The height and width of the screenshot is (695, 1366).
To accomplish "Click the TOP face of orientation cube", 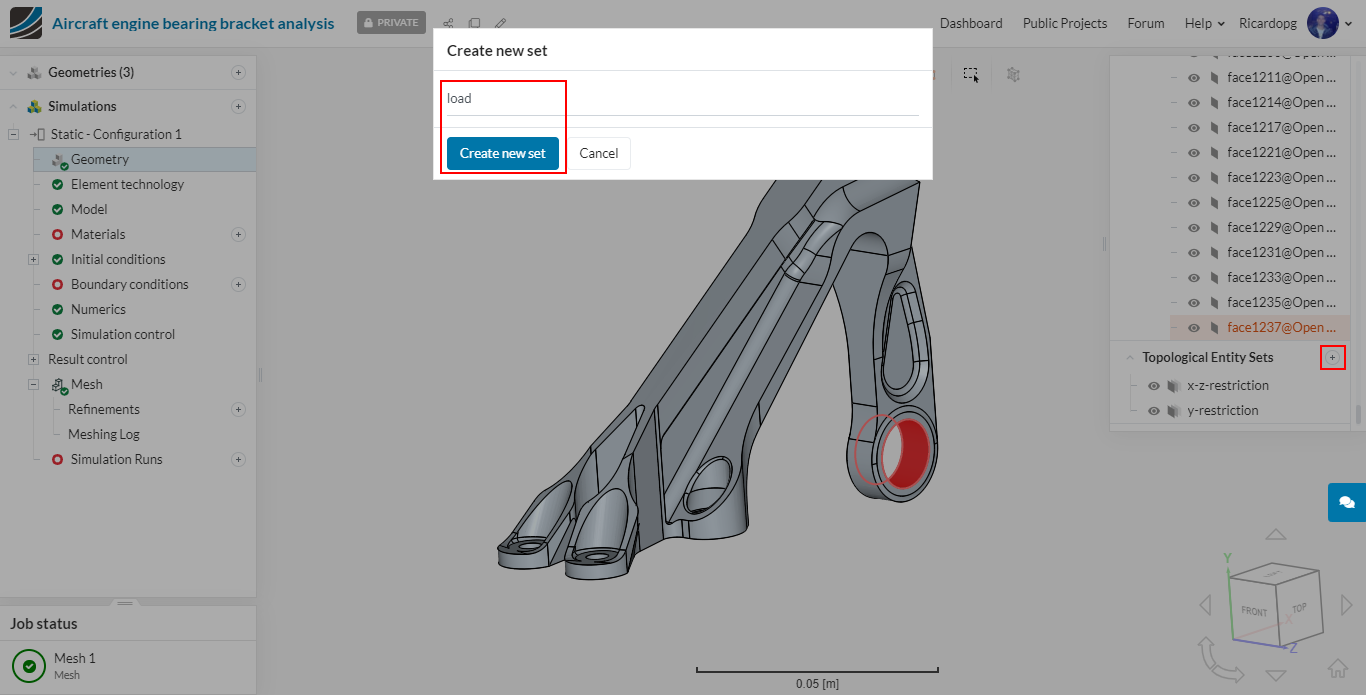I will (x=1299, y=606).
